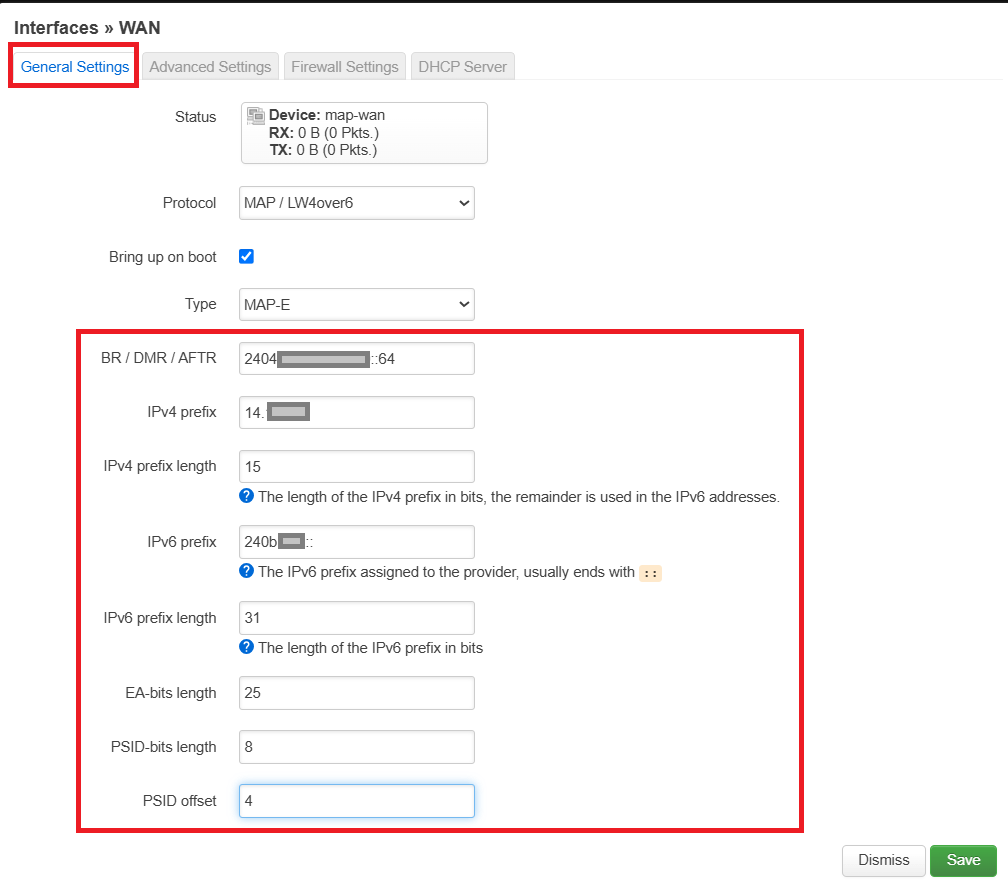Viewport: 1008px width, 890px height.
Task: Click the Dismiss button
Action: click(883, 860)
